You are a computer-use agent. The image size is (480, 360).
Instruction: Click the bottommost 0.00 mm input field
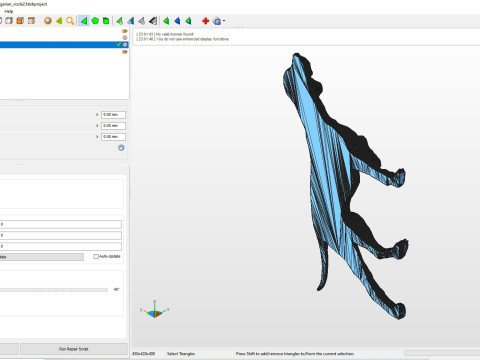click(x=113, y=137)
